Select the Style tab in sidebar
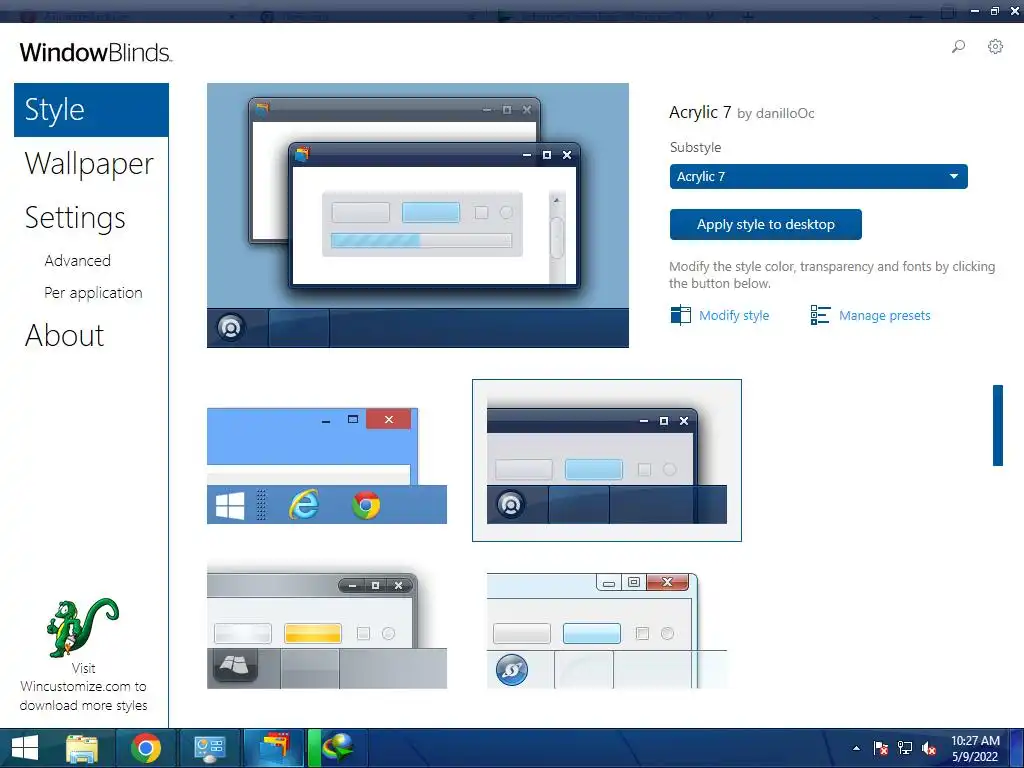1024x768 pixels. tap(91, 110)
